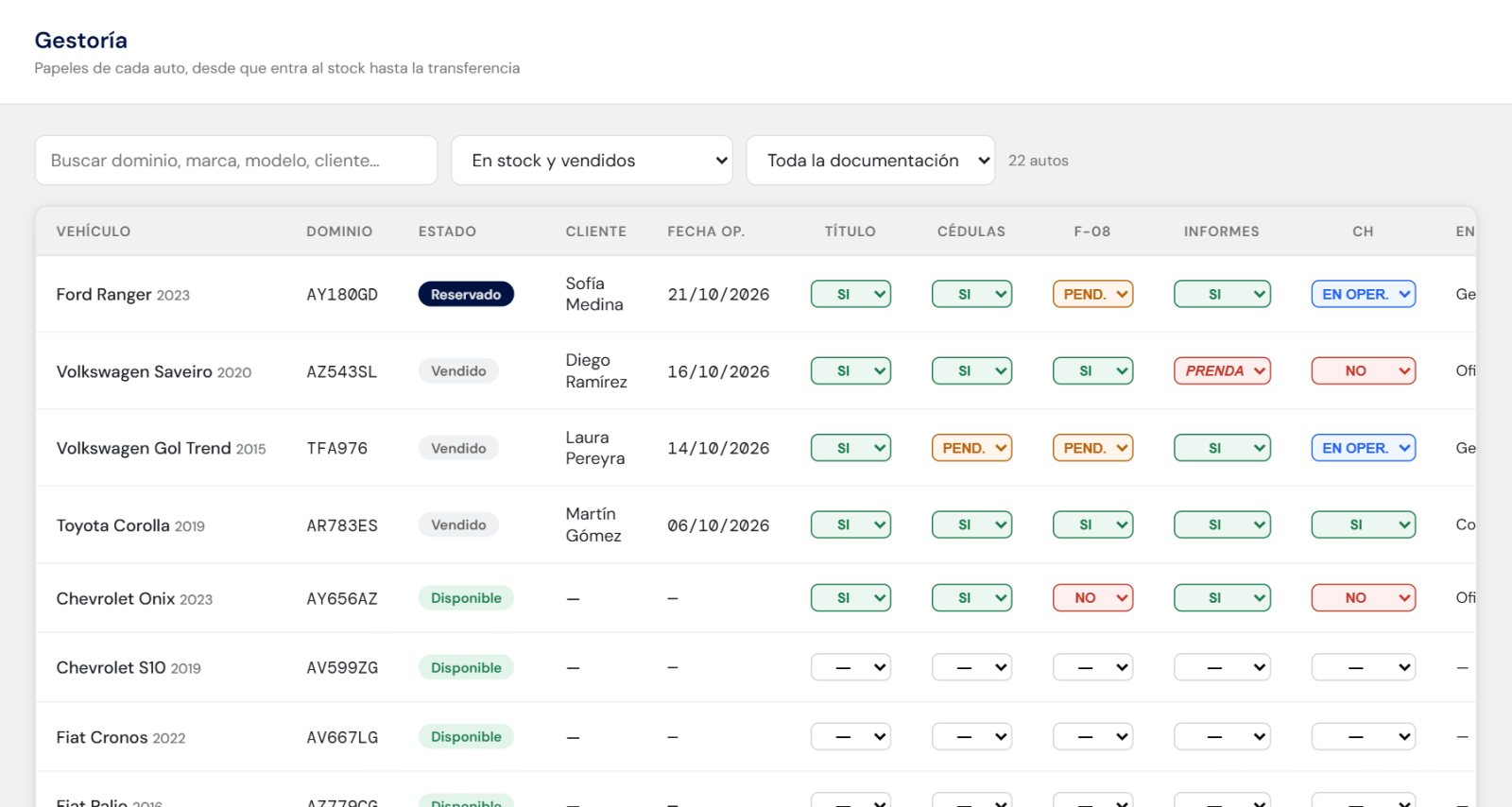The height and width of the screenshot is (807, 1512).
Task: Select 'Volkswagen Gol Trend 2015' vehicle name
Action: pyautogui.click(x=161, y=448)
